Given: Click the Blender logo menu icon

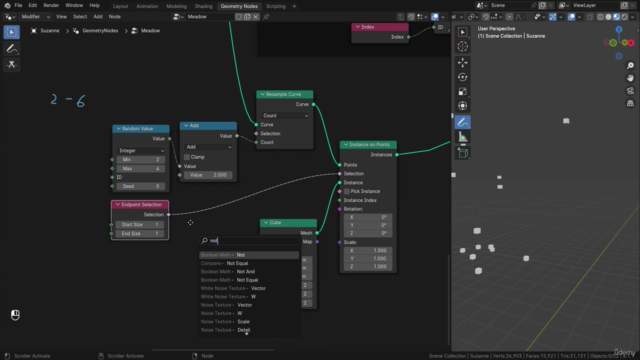Looking at the screenshot, I should (x=7, y=6).
